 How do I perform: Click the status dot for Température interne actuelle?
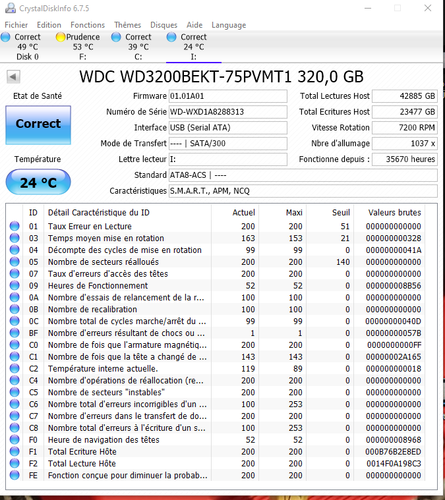15,368
